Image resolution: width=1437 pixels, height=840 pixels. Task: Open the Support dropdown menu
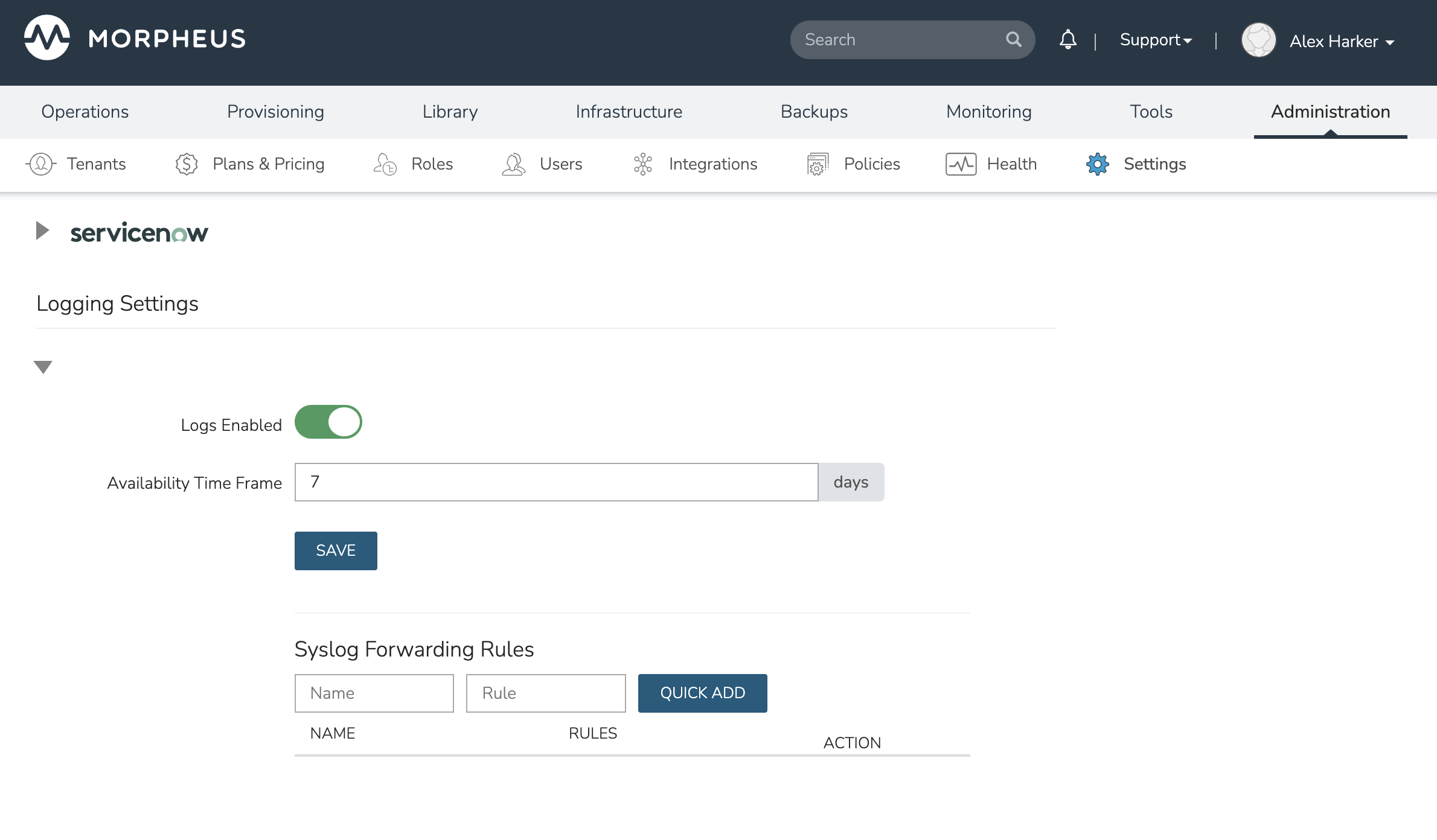tap(1155, 40)
